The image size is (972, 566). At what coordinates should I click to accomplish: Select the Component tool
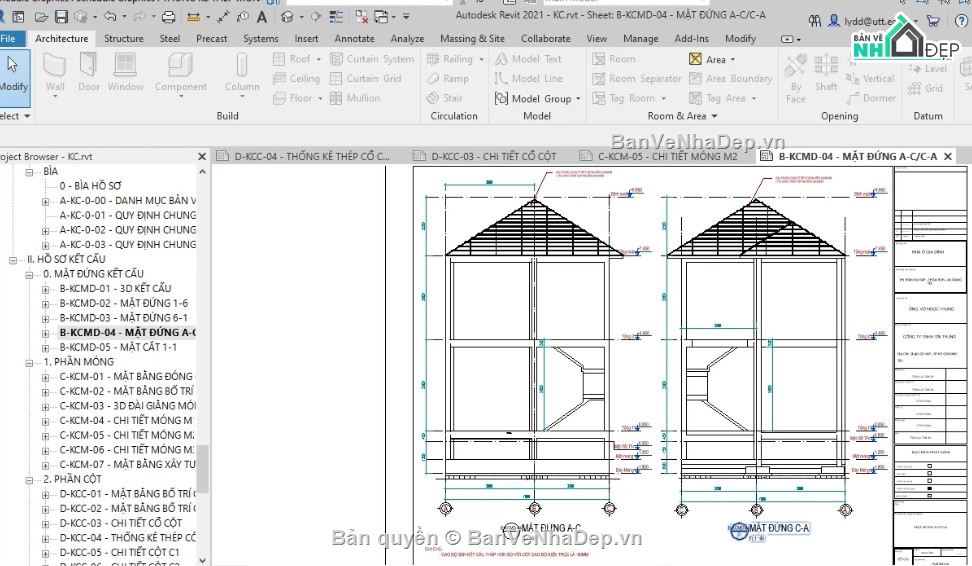(180, 73)
